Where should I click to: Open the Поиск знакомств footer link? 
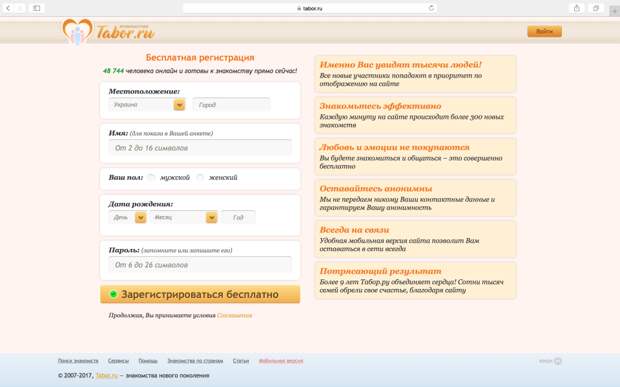78,361
